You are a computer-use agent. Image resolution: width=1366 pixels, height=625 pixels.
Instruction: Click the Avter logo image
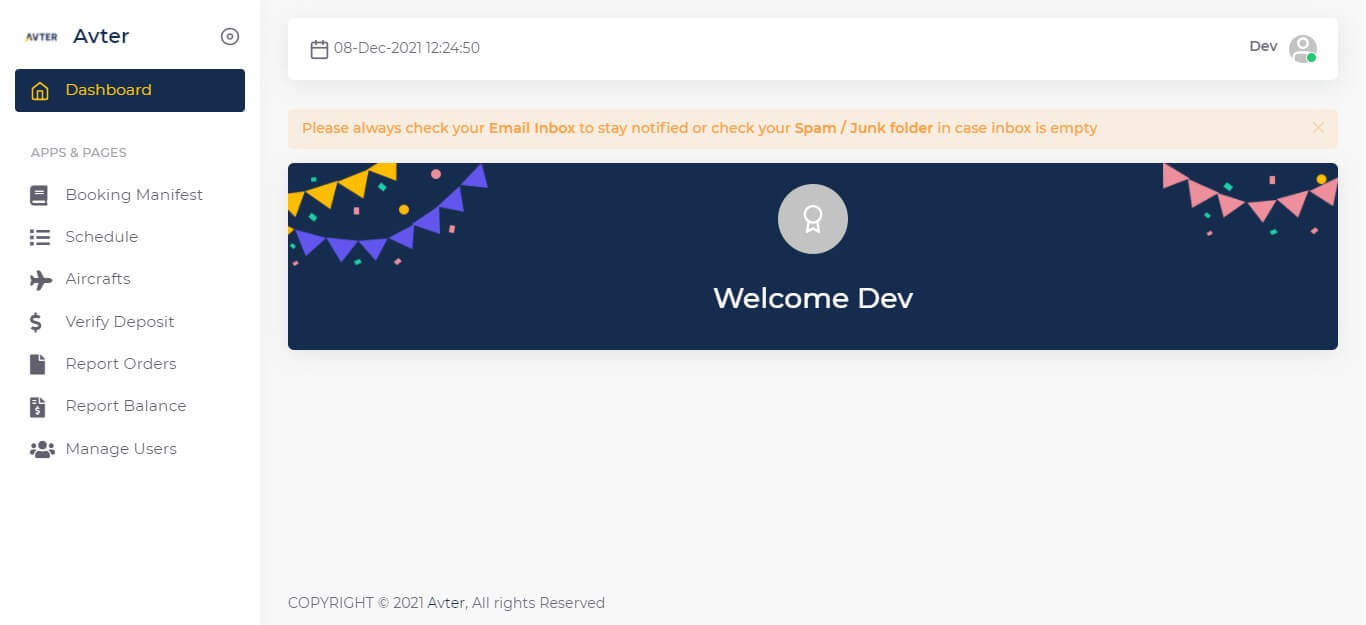click(41, 37)
